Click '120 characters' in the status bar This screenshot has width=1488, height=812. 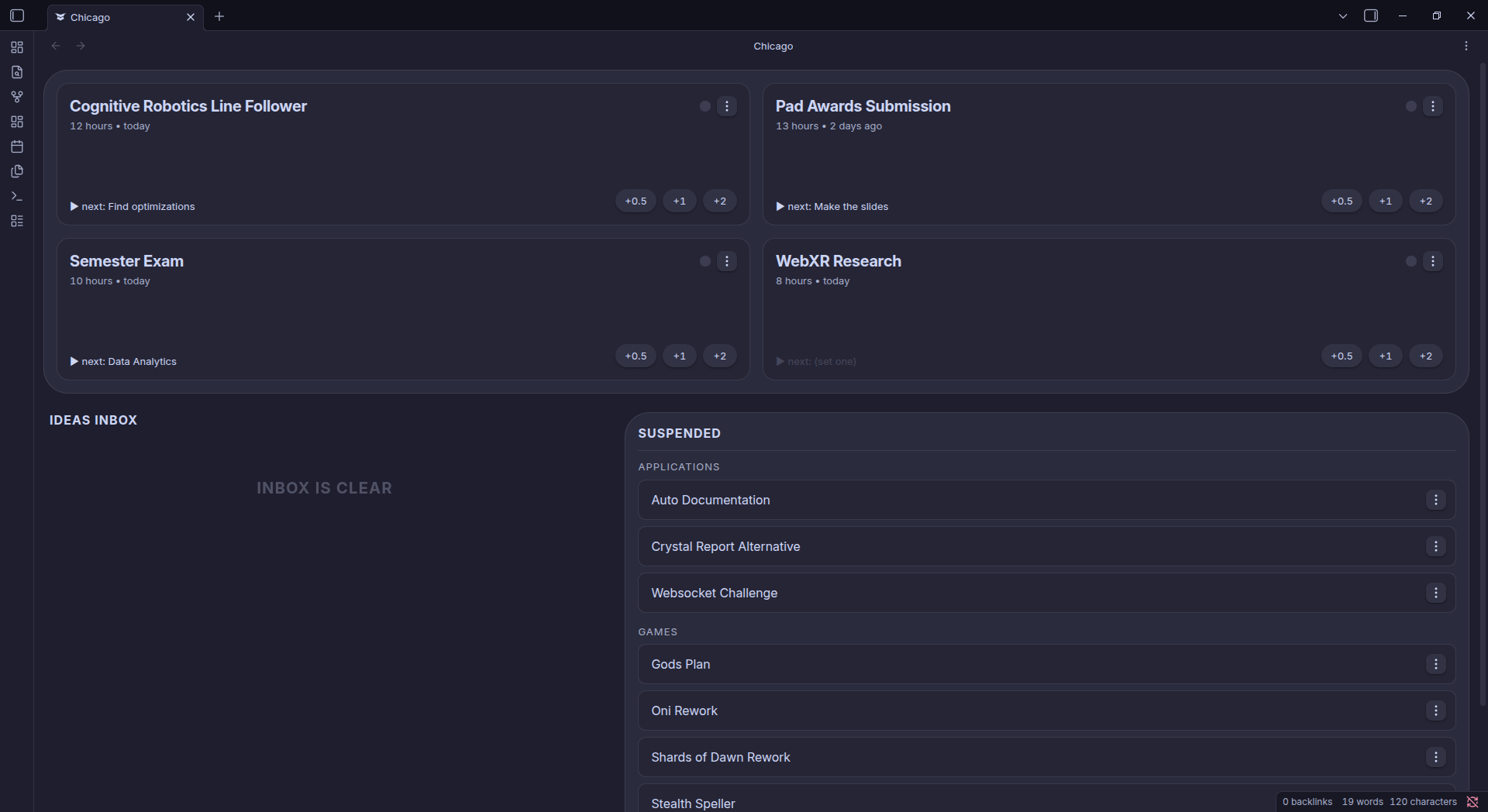(1423, 802)
